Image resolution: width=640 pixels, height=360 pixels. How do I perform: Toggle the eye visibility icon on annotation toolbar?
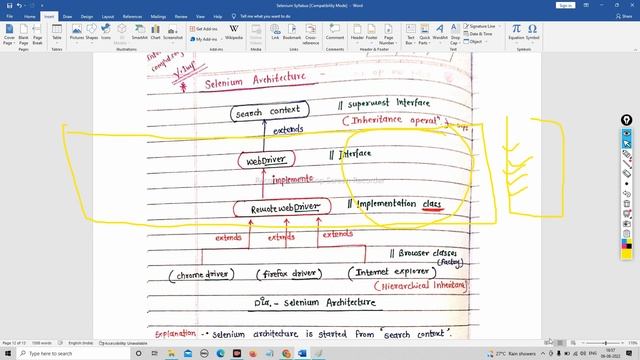point(627,133)
